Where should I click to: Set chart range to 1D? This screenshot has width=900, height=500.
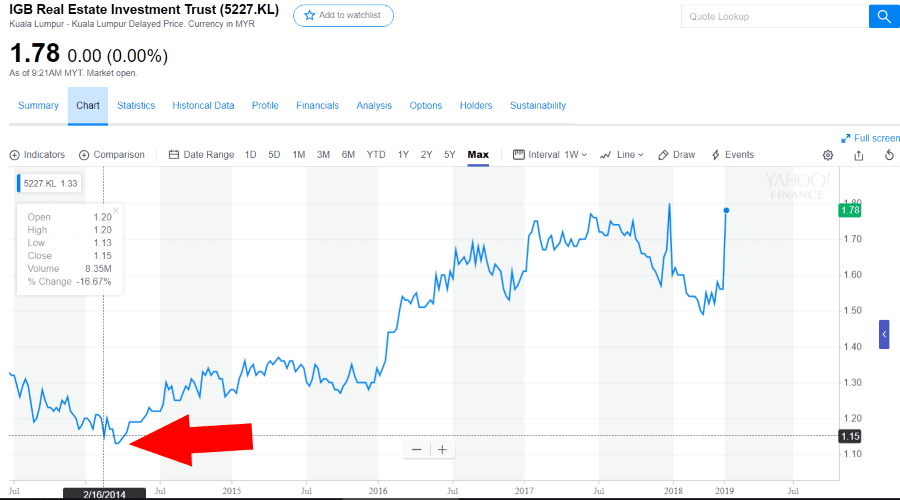click(x=250, y=155)
